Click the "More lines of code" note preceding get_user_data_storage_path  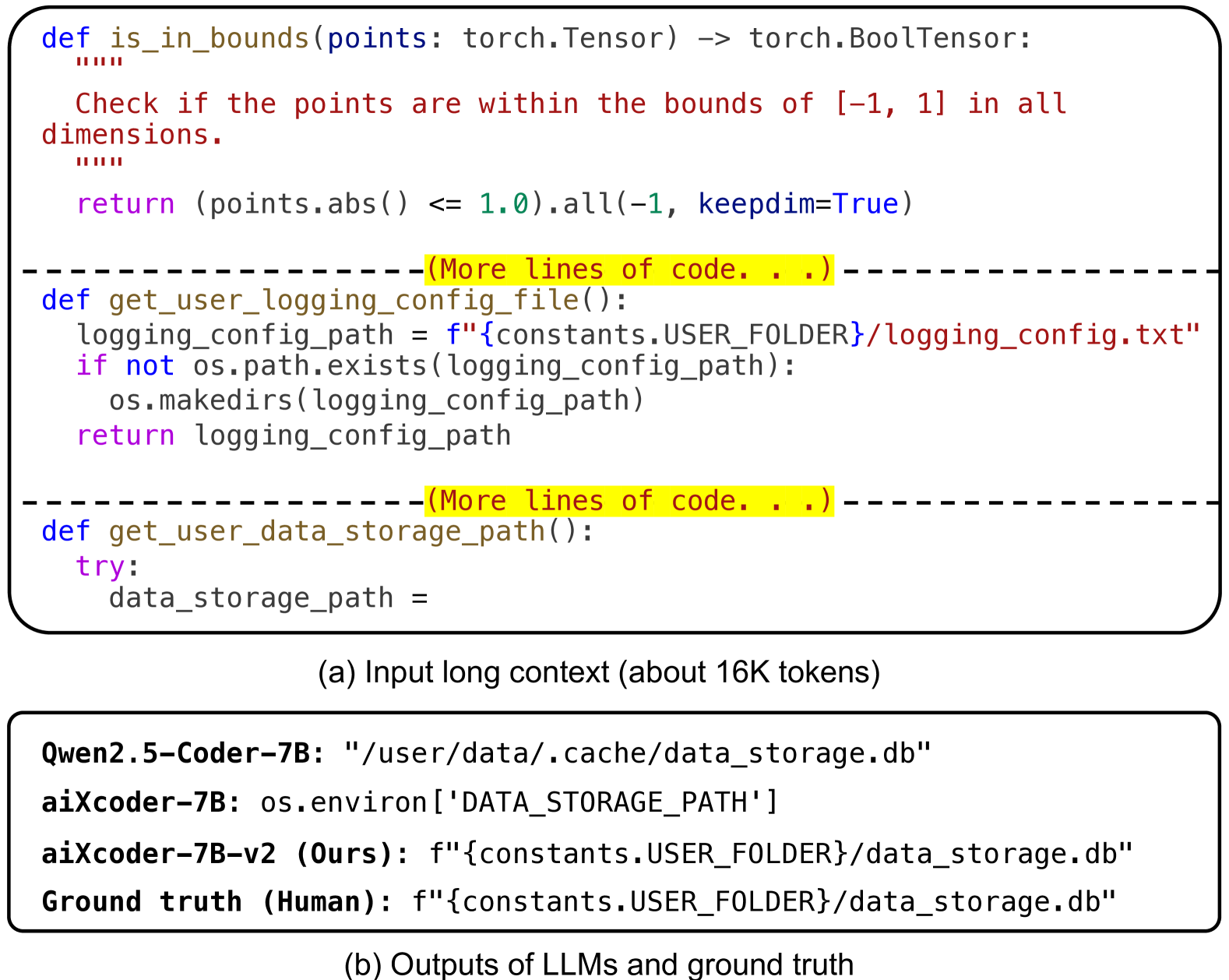tap(629, 501)
